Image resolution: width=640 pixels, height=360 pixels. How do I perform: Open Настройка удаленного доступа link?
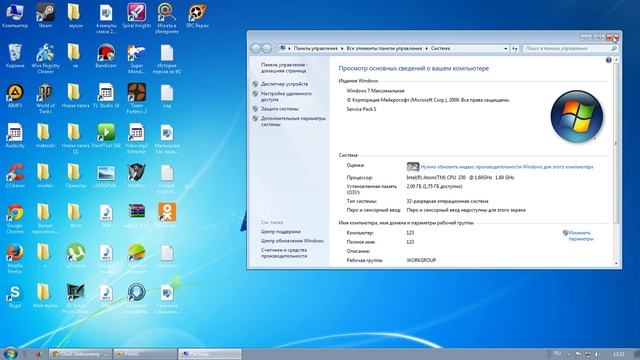coord(286,96)
